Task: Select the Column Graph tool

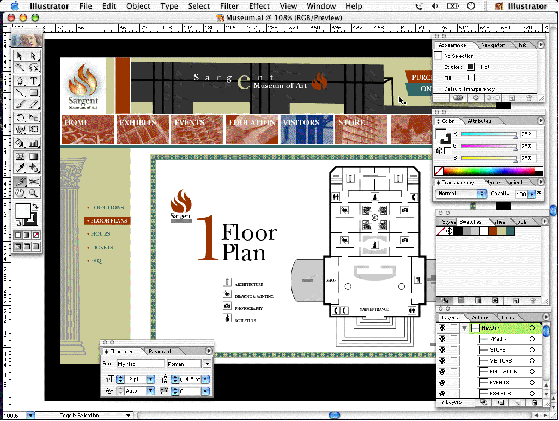Action: click(x=34, y=143)
